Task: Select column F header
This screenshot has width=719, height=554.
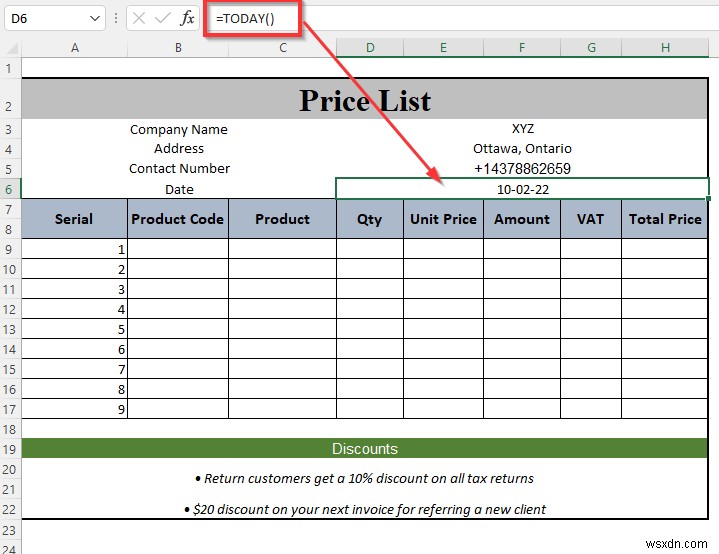Action: tap(522, 48)
